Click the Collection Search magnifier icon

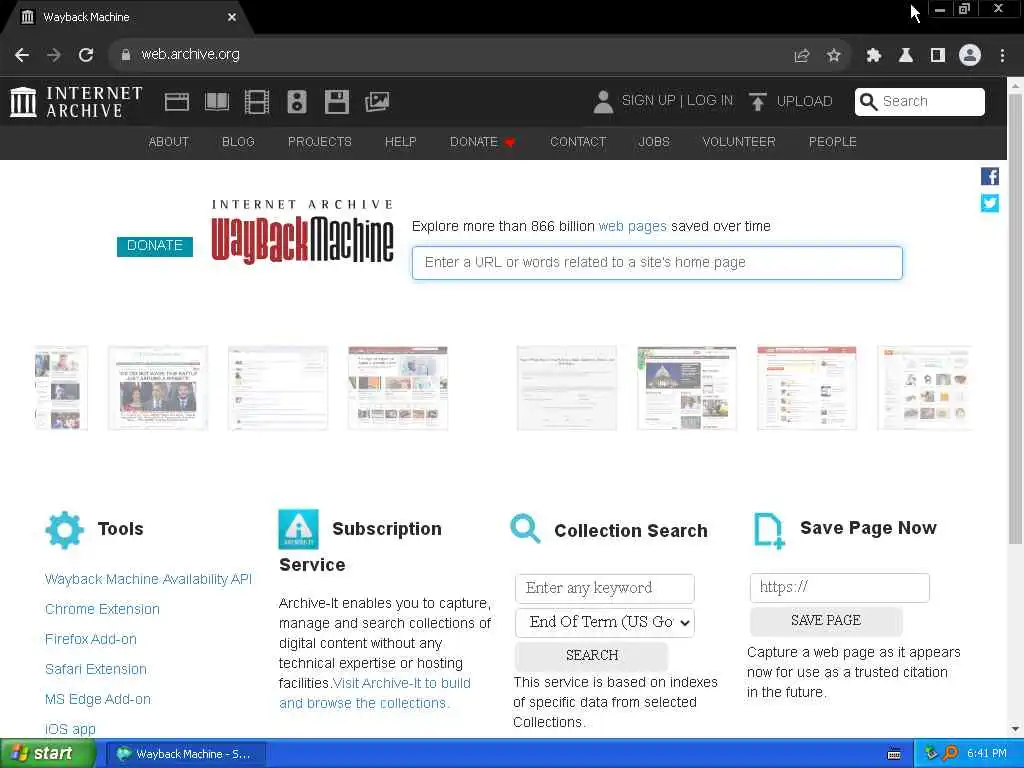(525, 529)
